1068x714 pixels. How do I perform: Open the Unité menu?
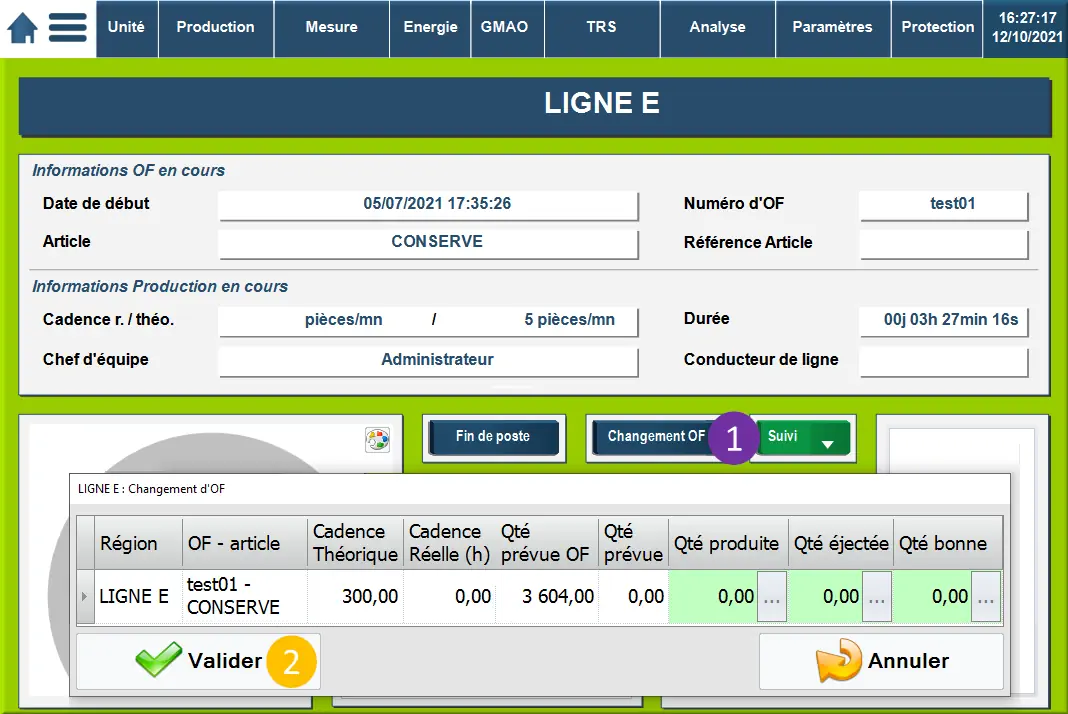tap(127, 28)
